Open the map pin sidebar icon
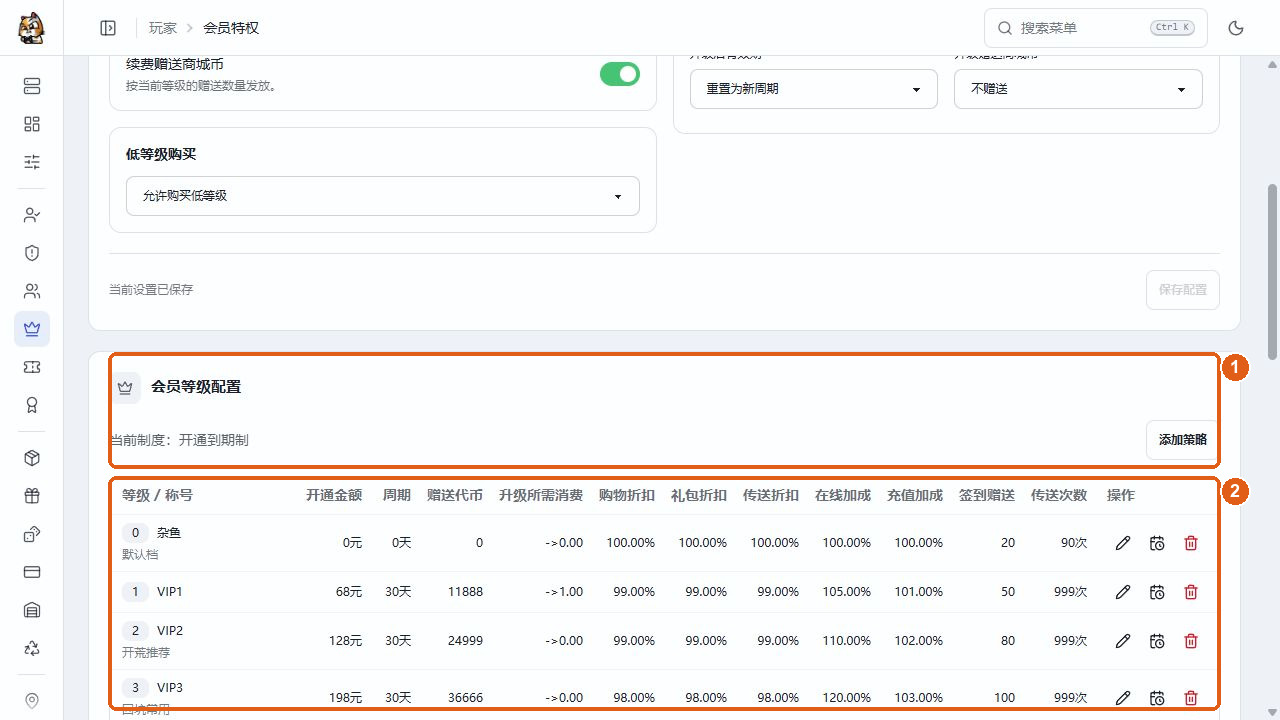The width and height of the screenshot is (1280, 720). click(x=32, y=701)
